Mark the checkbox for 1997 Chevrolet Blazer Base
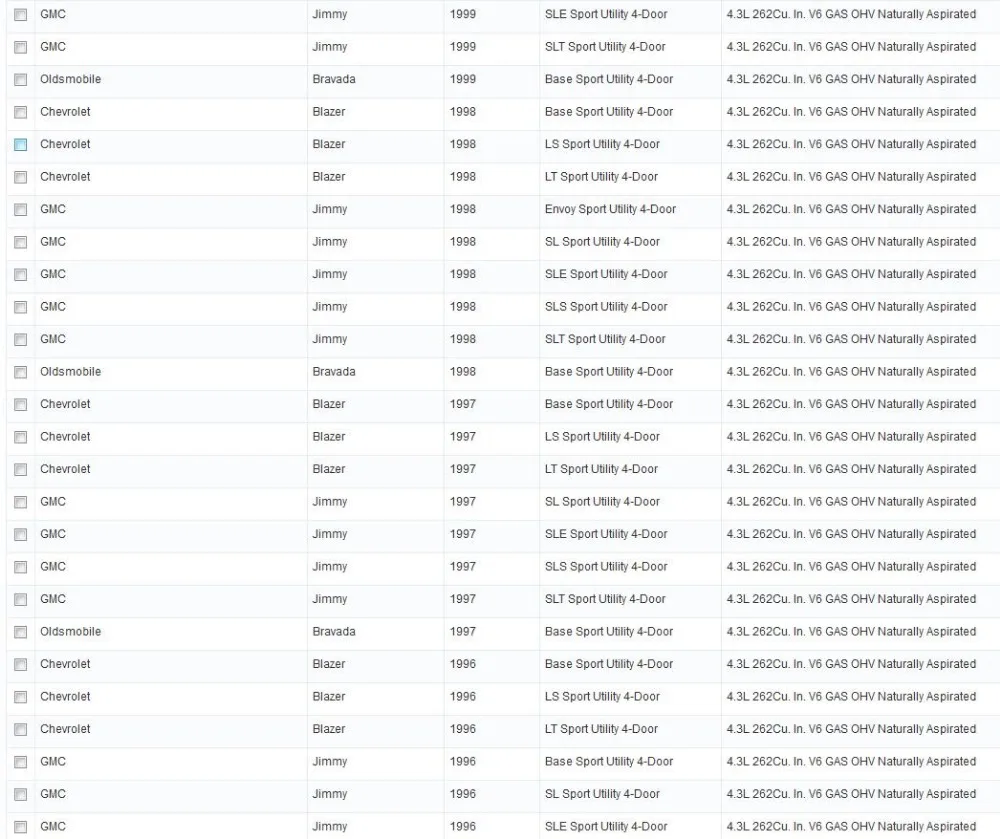Screen dimensions: 1000x839 pyautogui.click(x=20, y=405)
